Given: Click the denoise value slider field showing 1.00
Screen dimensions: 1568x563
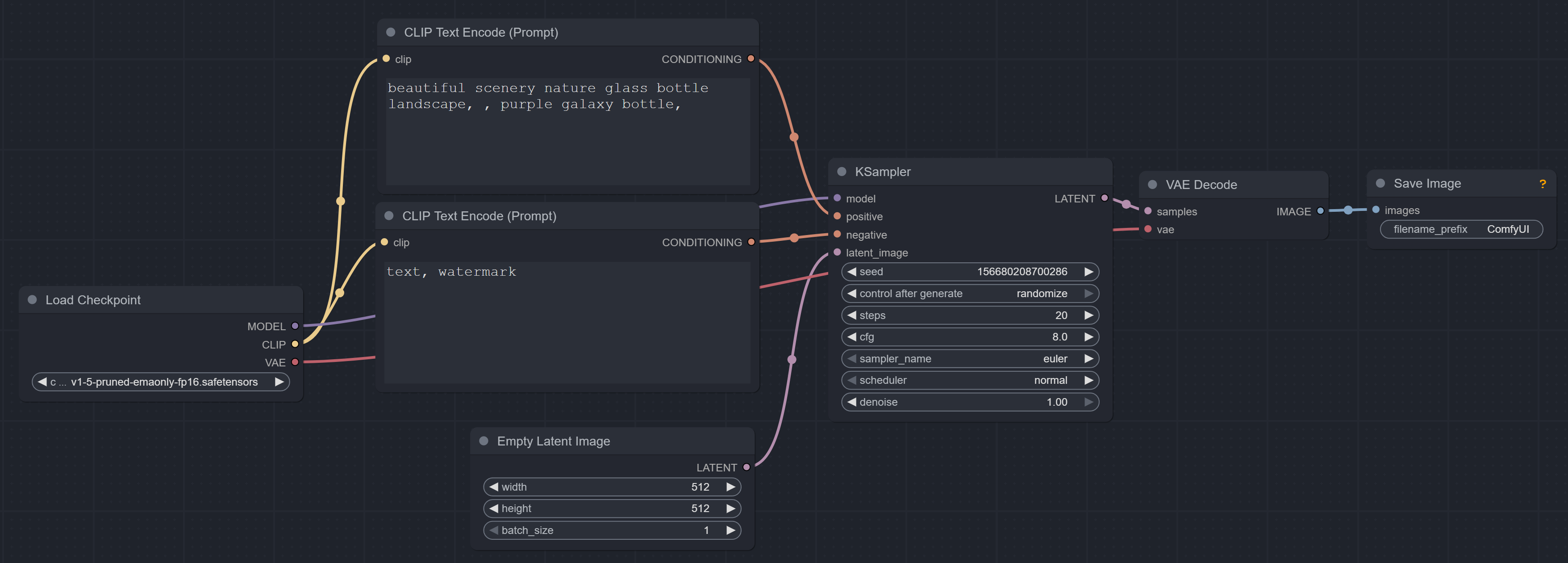Looking at the screenshot, I should pos(970,402).
